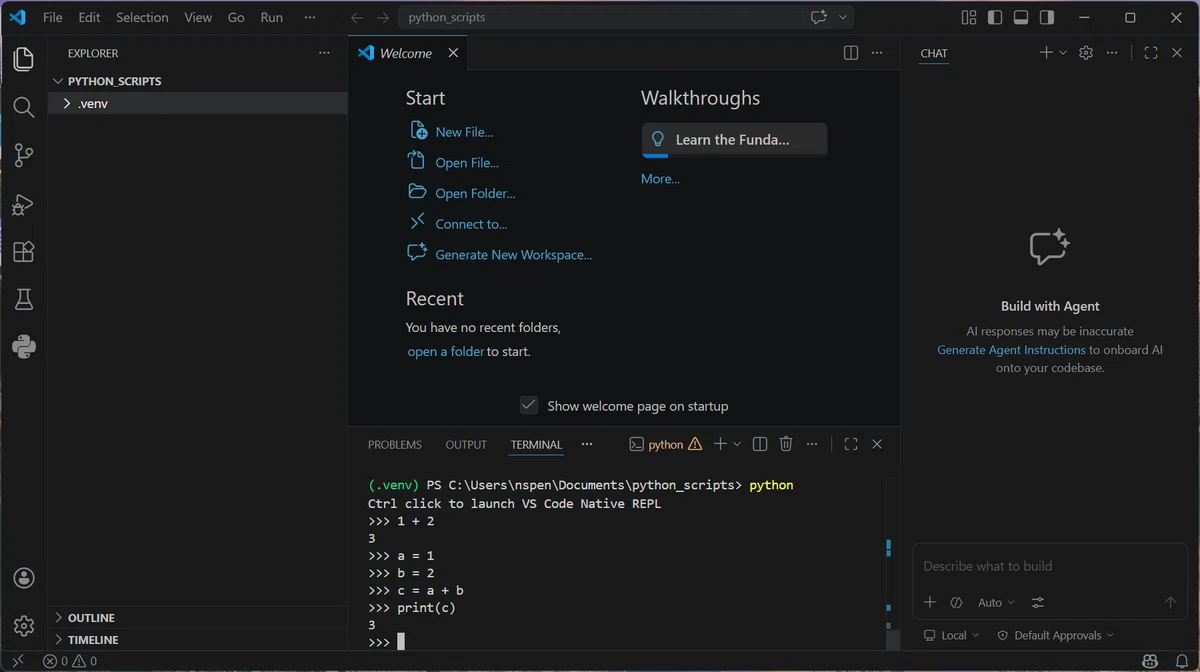Send the chat message arrow

pyautogui.click(x=1170, y=602)
